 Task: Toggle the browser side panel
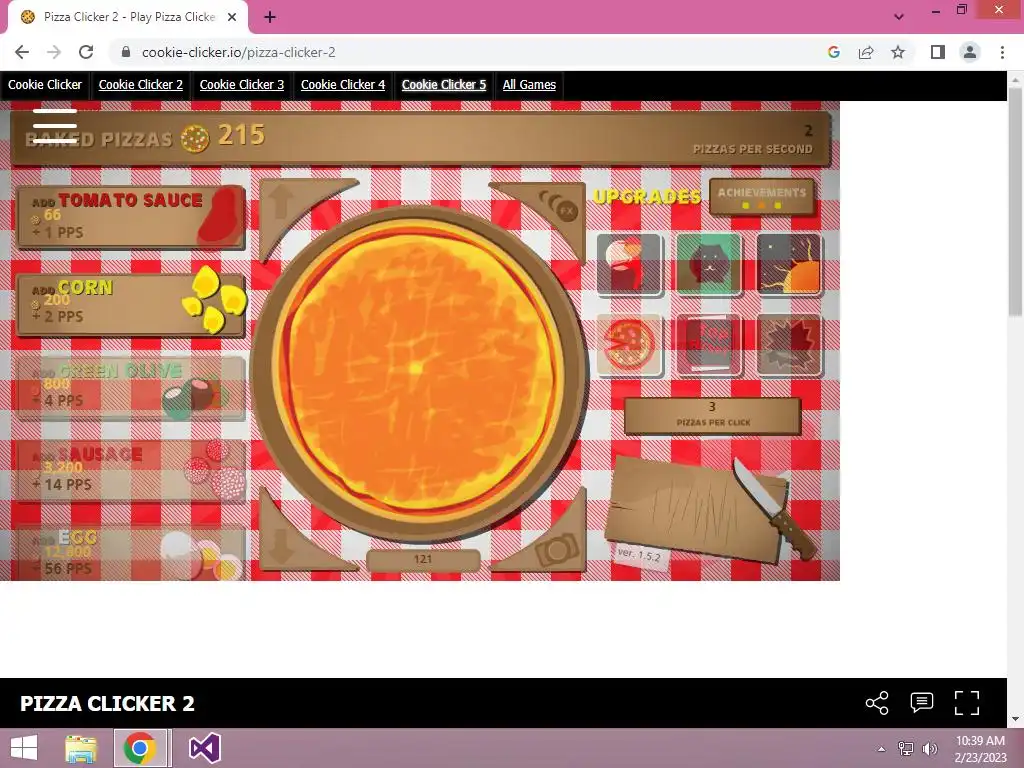pos(938,52)
